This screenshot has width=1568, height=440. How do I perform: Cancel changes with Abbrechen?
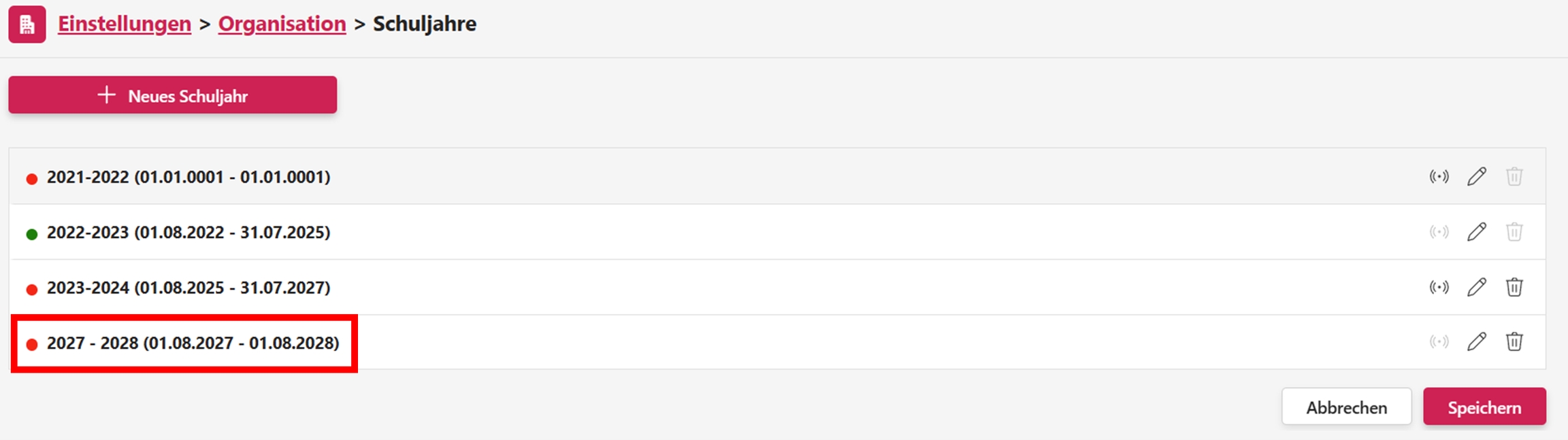coord(1346,407)
